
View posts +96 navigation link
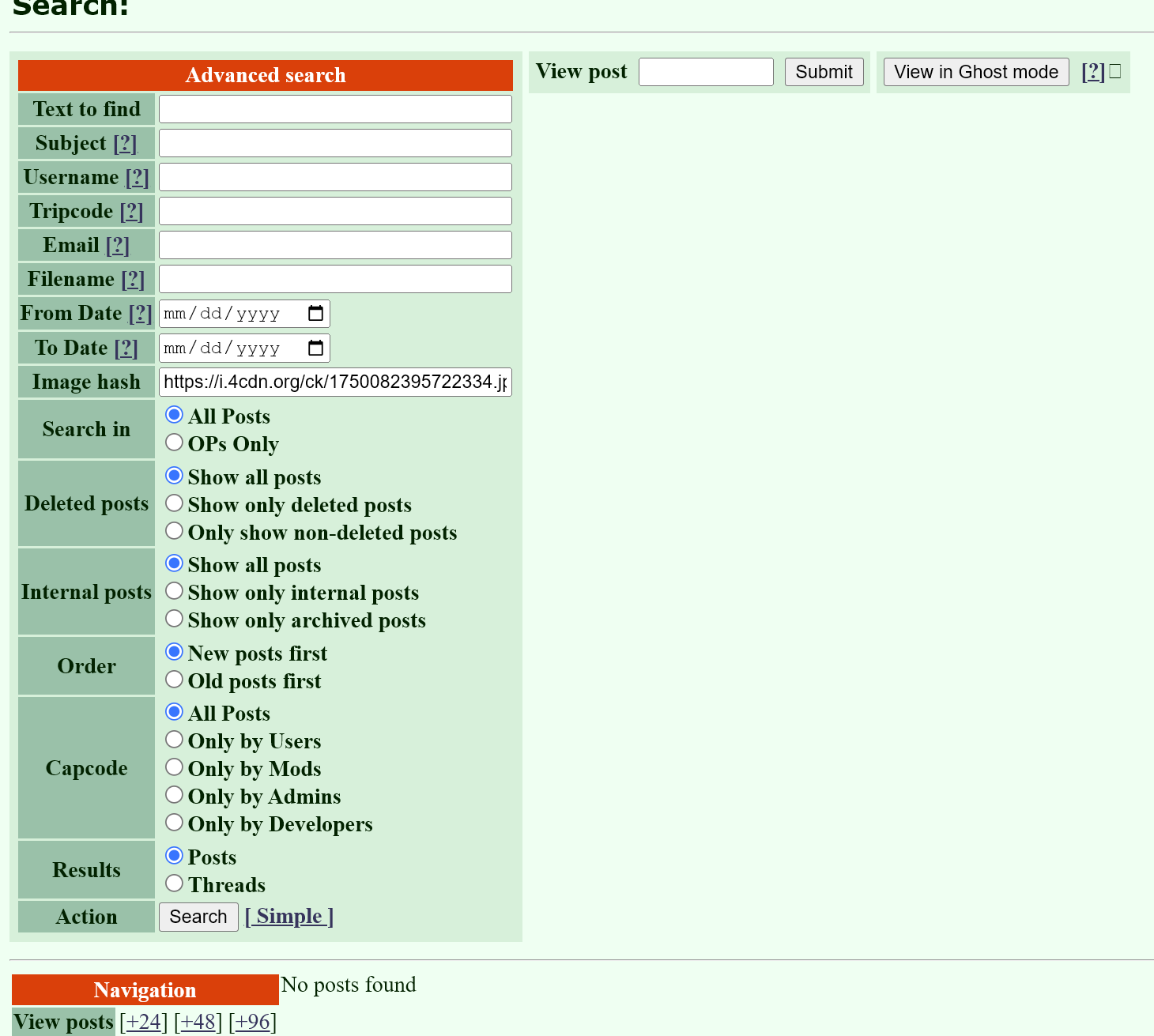coord(253,1022)
